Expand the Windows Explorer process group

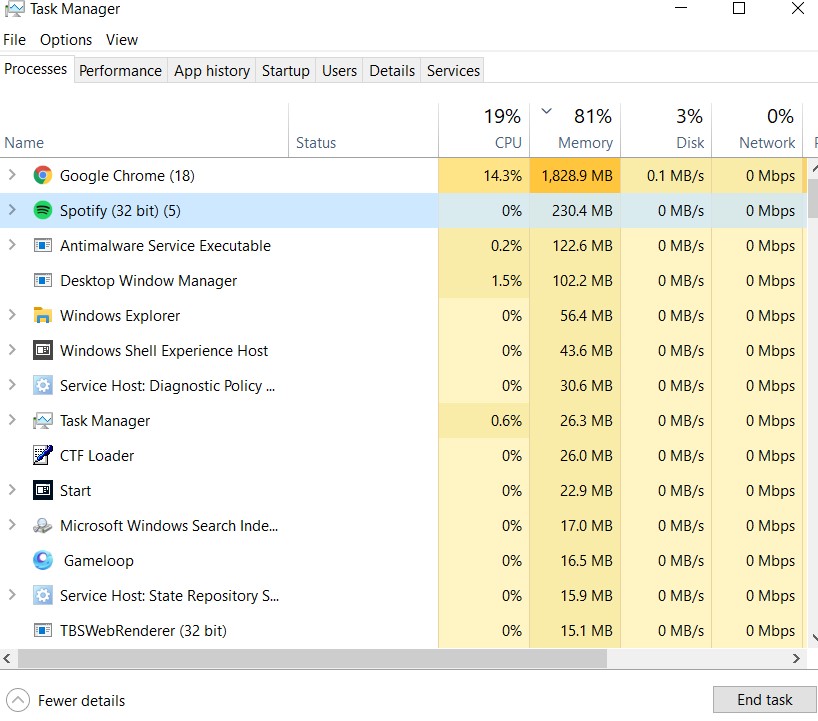(12, 315)
